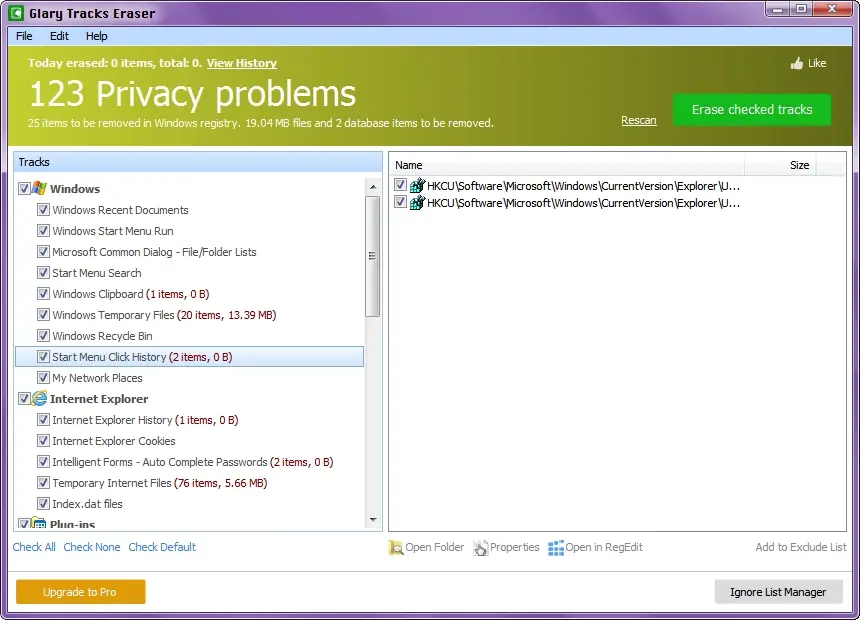Toggle Intelligent Forms Auto Complete Passwords checkbox

point(43,461)
